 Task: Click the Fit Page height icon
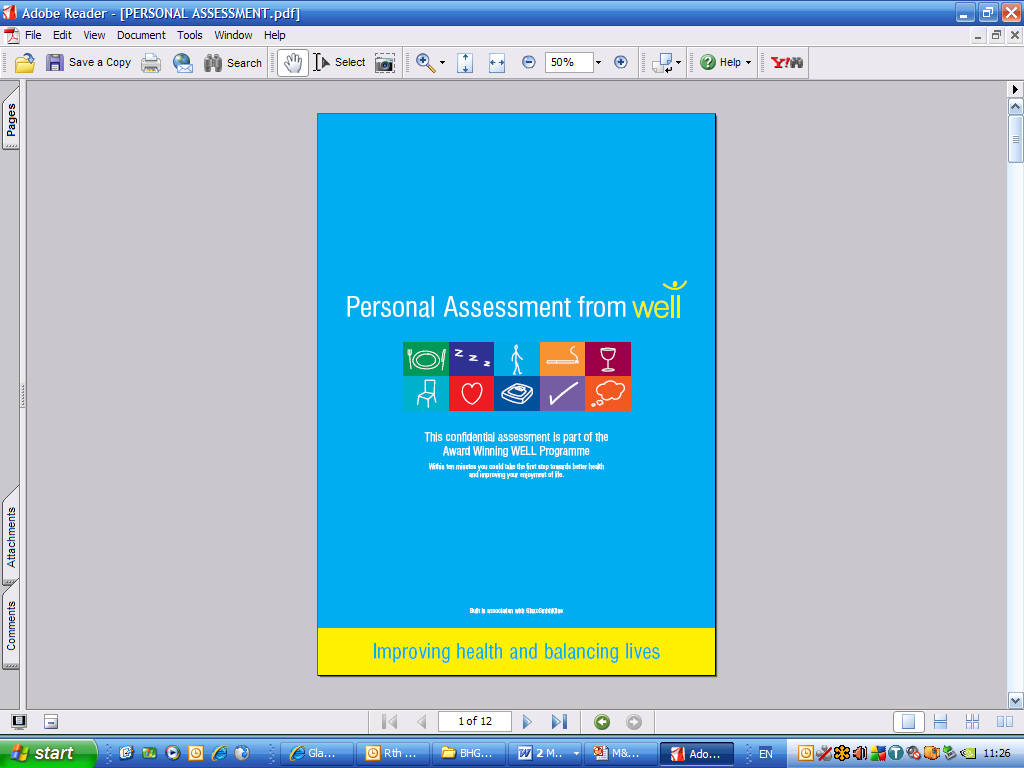point(465,63)
